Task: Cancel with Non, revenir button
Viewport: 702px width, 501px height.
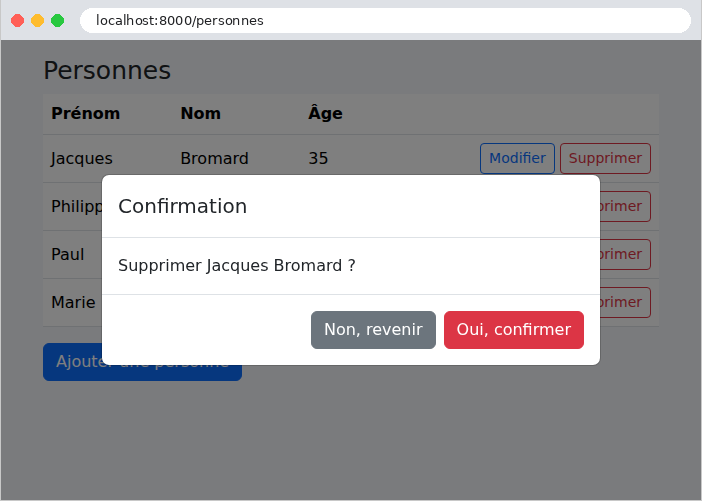Action: 373,330
